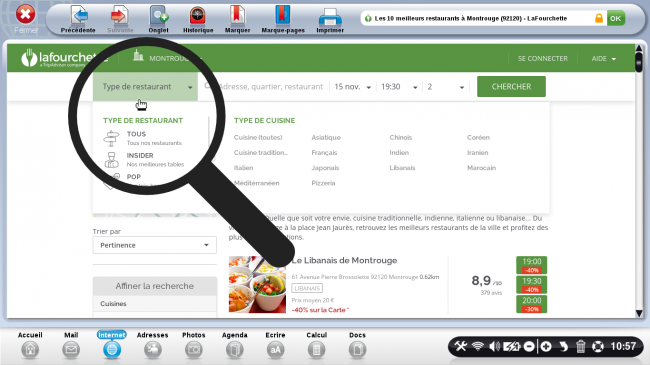The image size is (650, 365).
Task: Click the page vertical scrollbar handle
Action: [639, 62]
